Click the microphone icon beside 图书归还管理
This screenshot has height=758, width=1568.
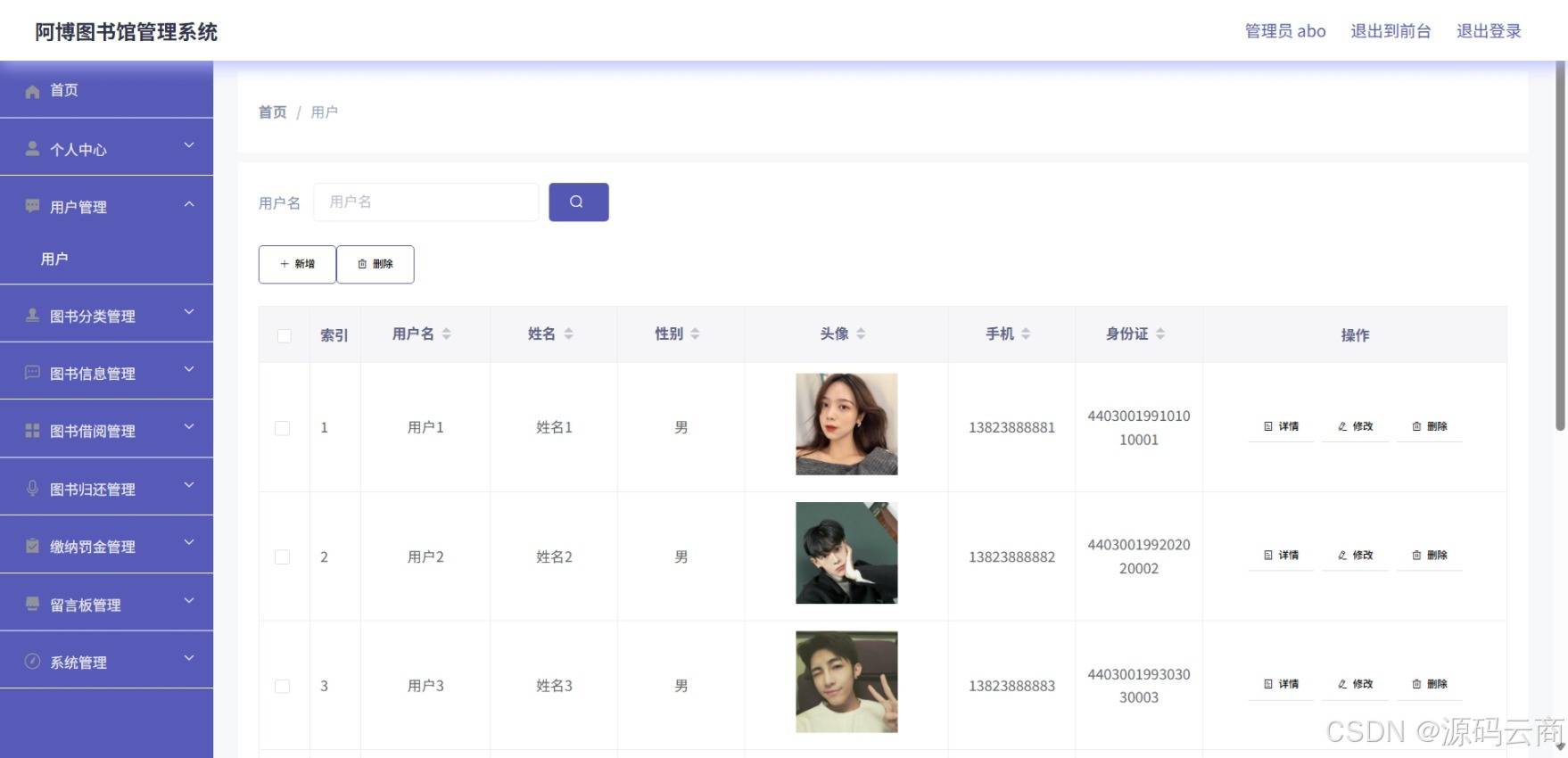tap(32, 488)
